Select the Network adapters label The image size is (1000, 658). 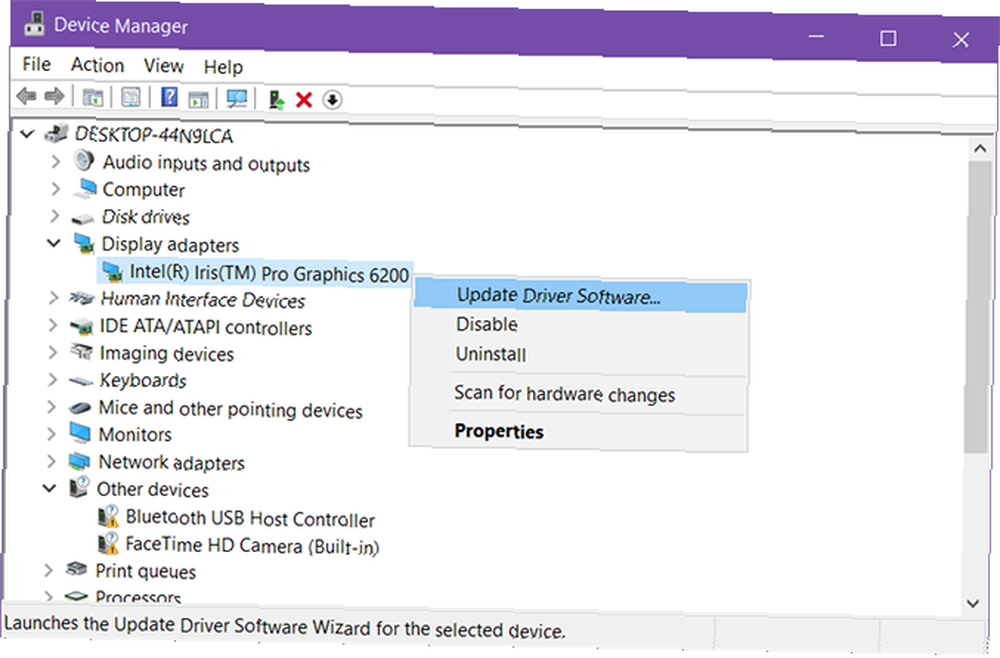[x=172, y=462]
